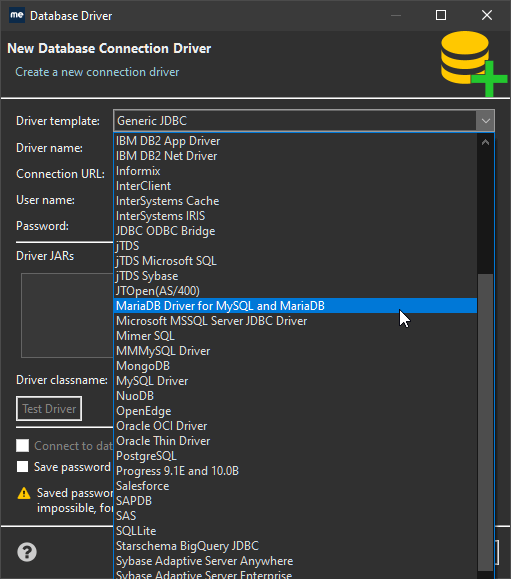Click the dropdown list scroll-up arrow
The image size is (511, 579).
(x=485, y=142)
